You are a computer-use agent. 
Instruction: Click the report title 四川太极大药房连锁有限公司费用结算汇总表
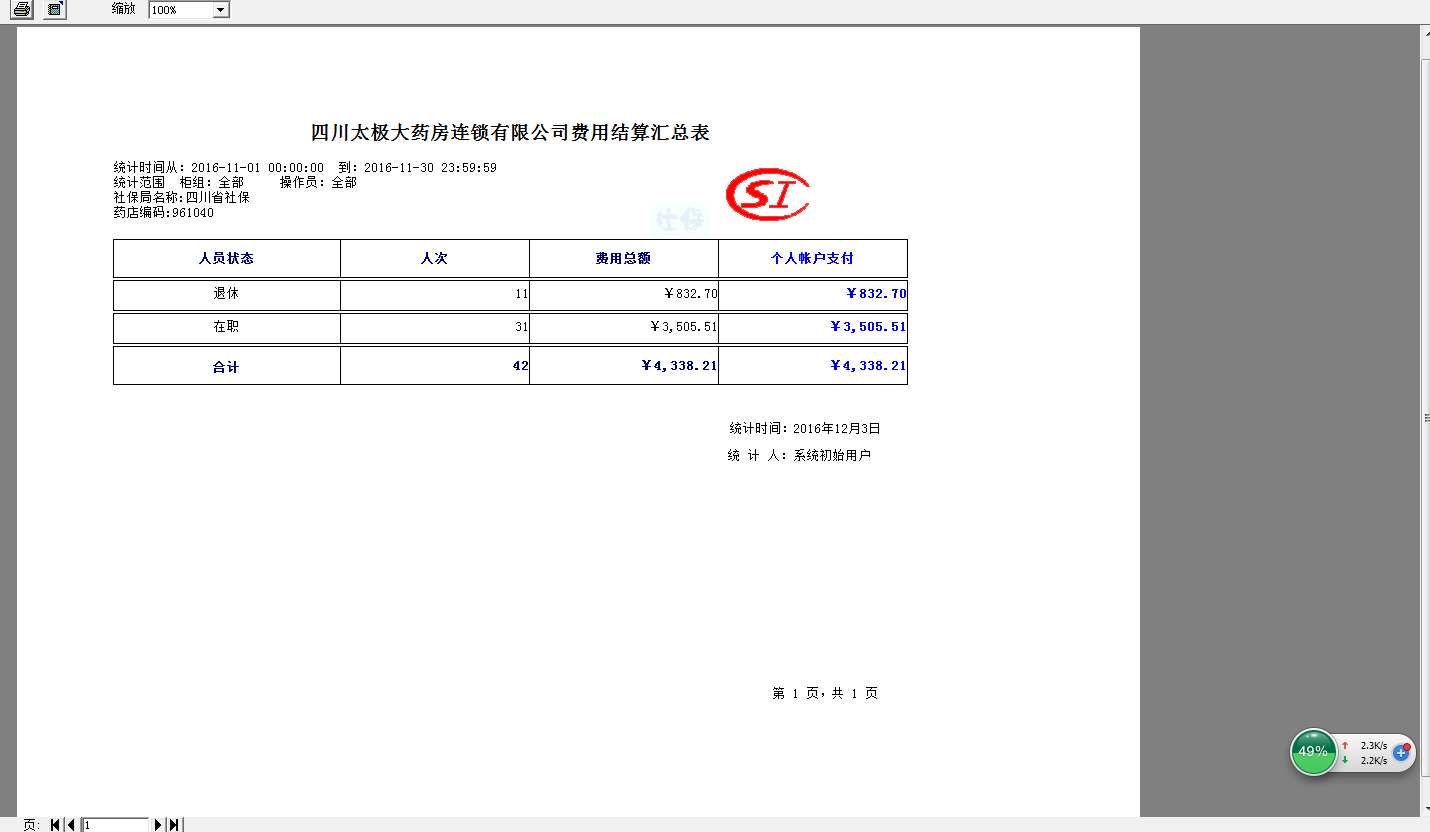click(x=510, y=133)
